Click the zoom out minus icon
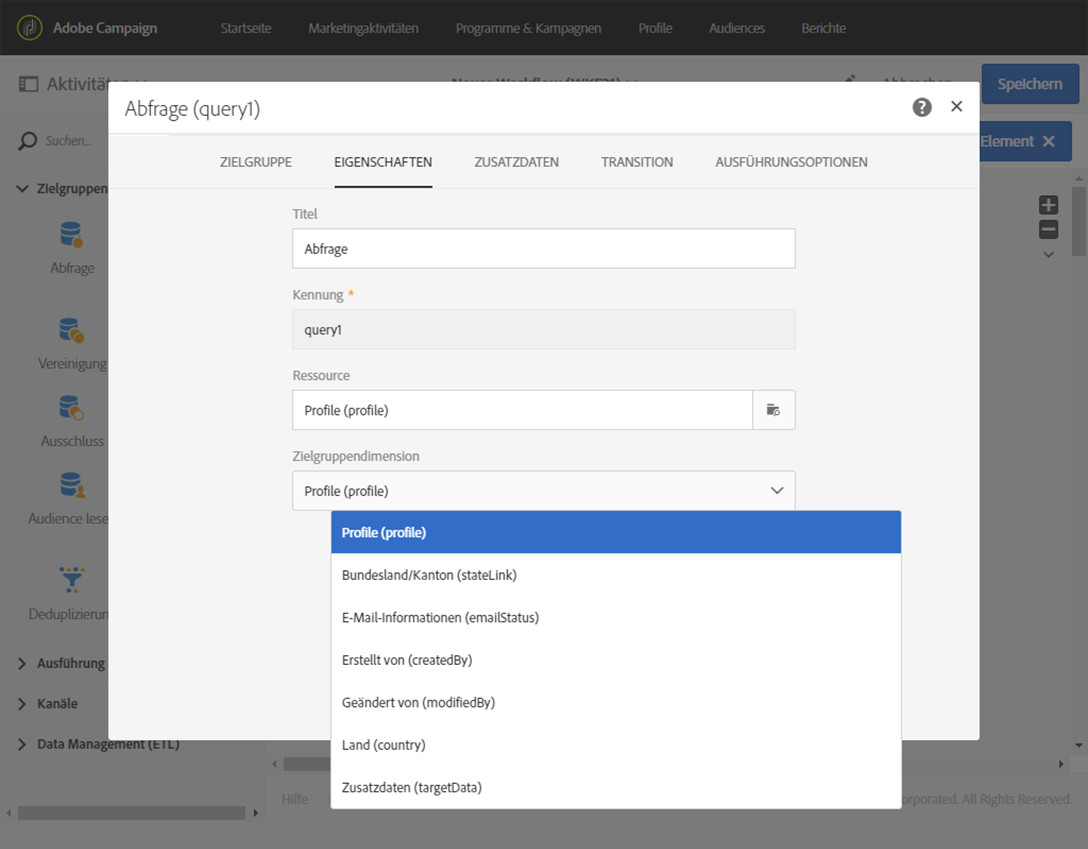 (x=1048, y=229)
